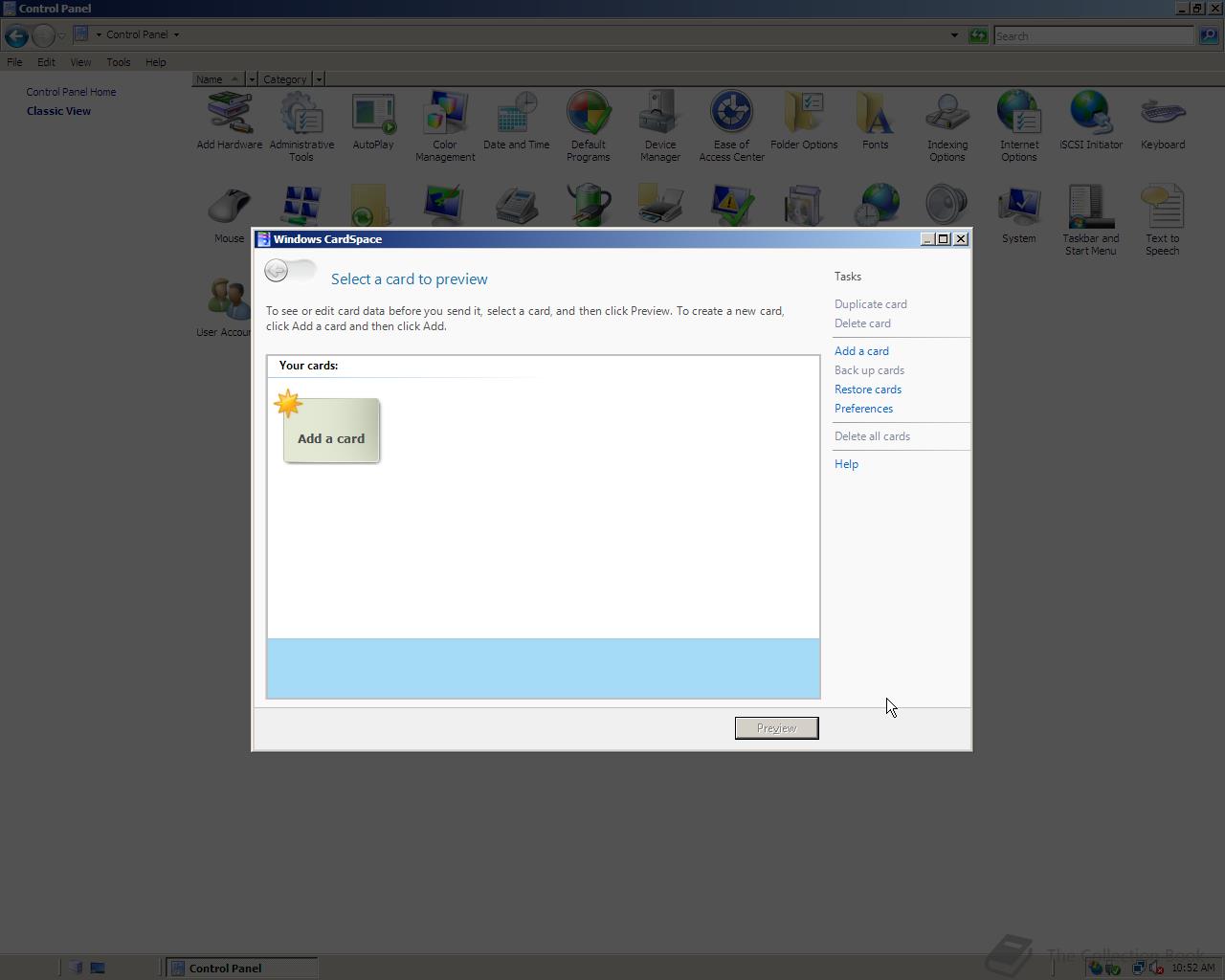Close the Windows CardSpace dialog
The width and height of the screenshot is (1225, 980).
(x=961, y=239)
